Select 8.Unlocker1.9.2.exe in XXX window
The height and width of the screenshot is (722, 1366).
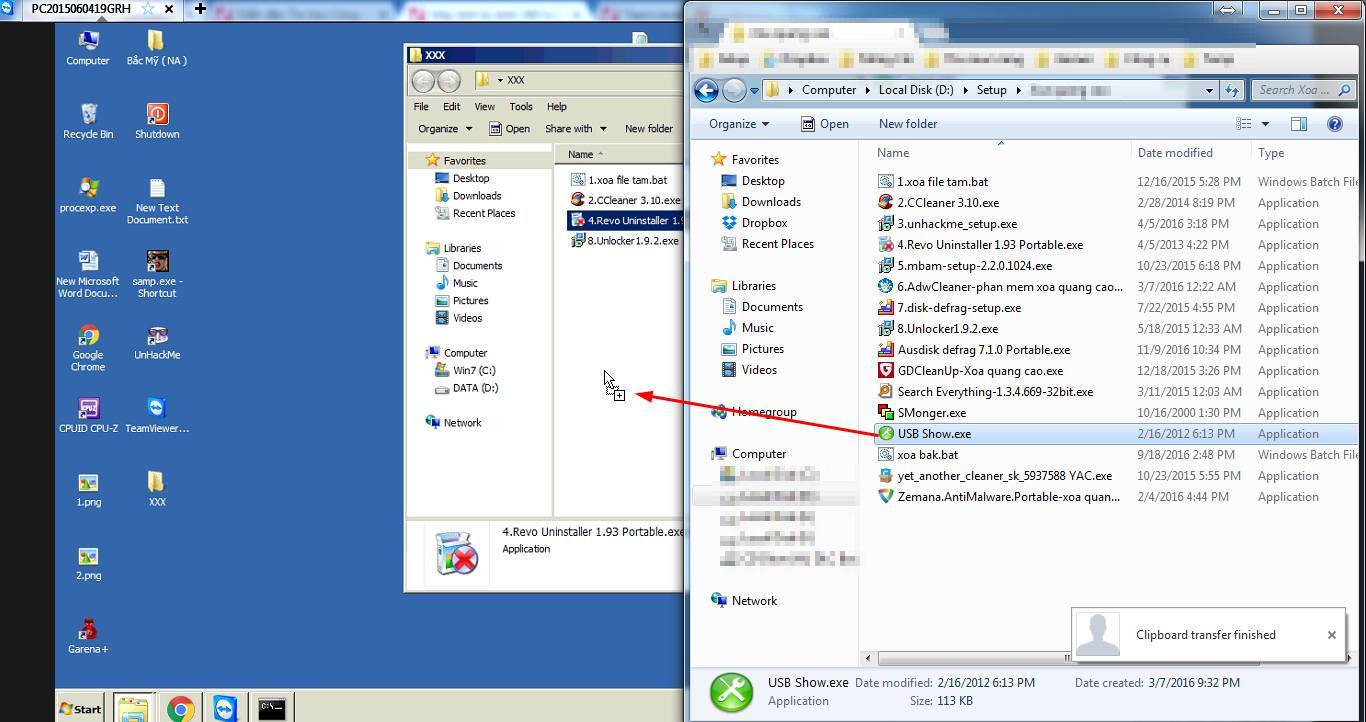(x=626, y=241)
